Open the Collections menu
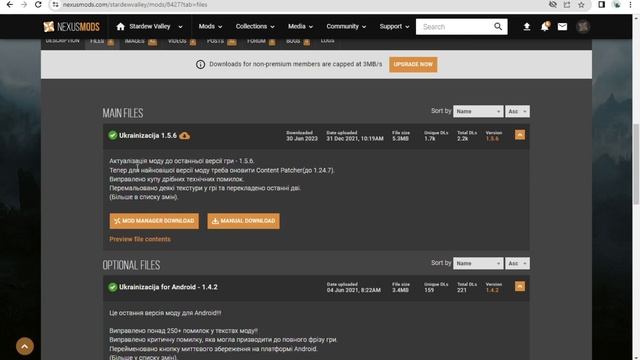 click(x=255, y=27)
